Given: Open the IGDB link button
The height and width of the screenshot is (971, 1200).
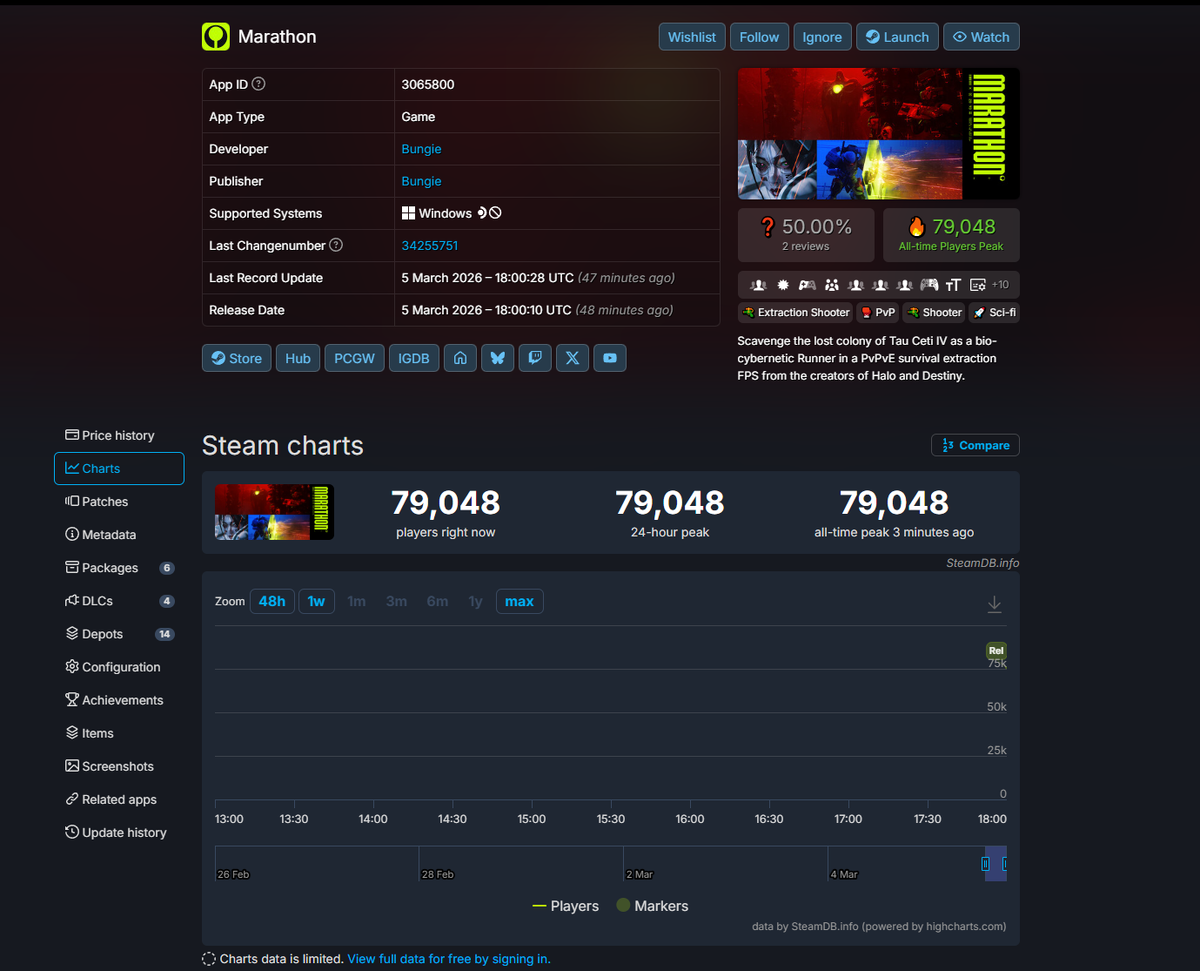Looking at the screenshot, I should [x=414, y=358].
